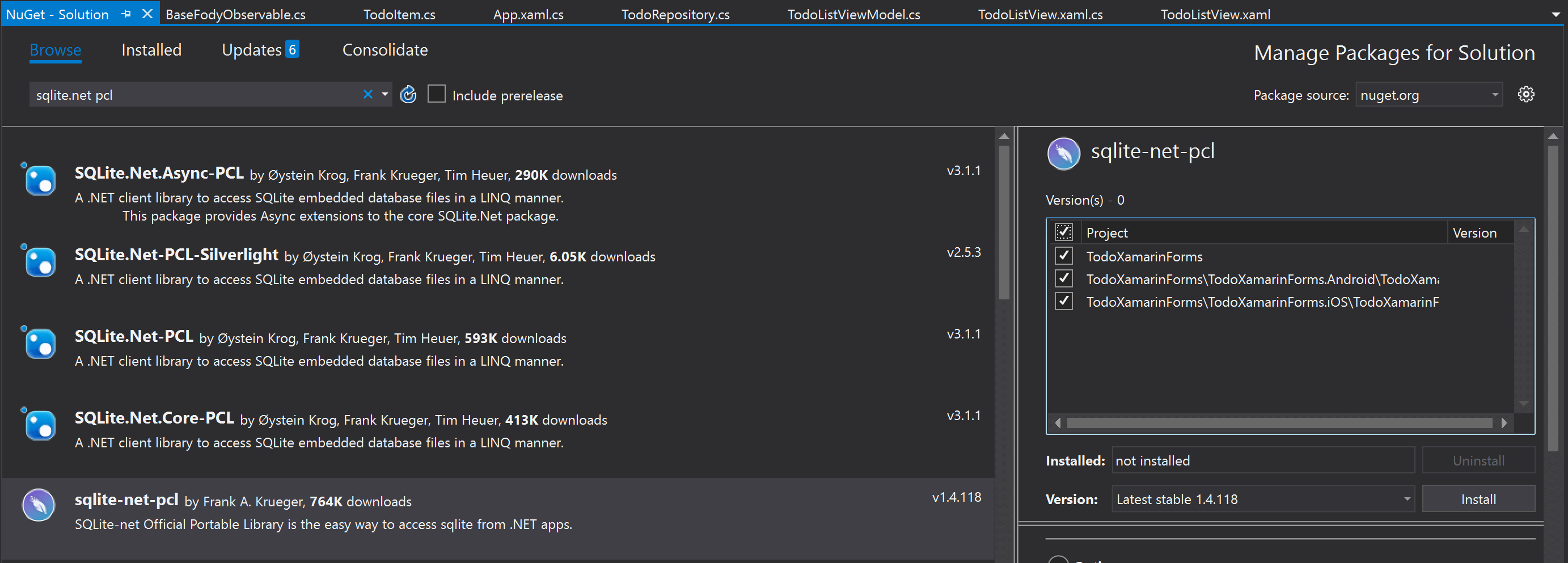Image resolution: width=1568 pixels, height=563 pixels.
Task: Uncheck the TodoXamarinForms.Android project checkbox
Action: [x=1063, y=278]
